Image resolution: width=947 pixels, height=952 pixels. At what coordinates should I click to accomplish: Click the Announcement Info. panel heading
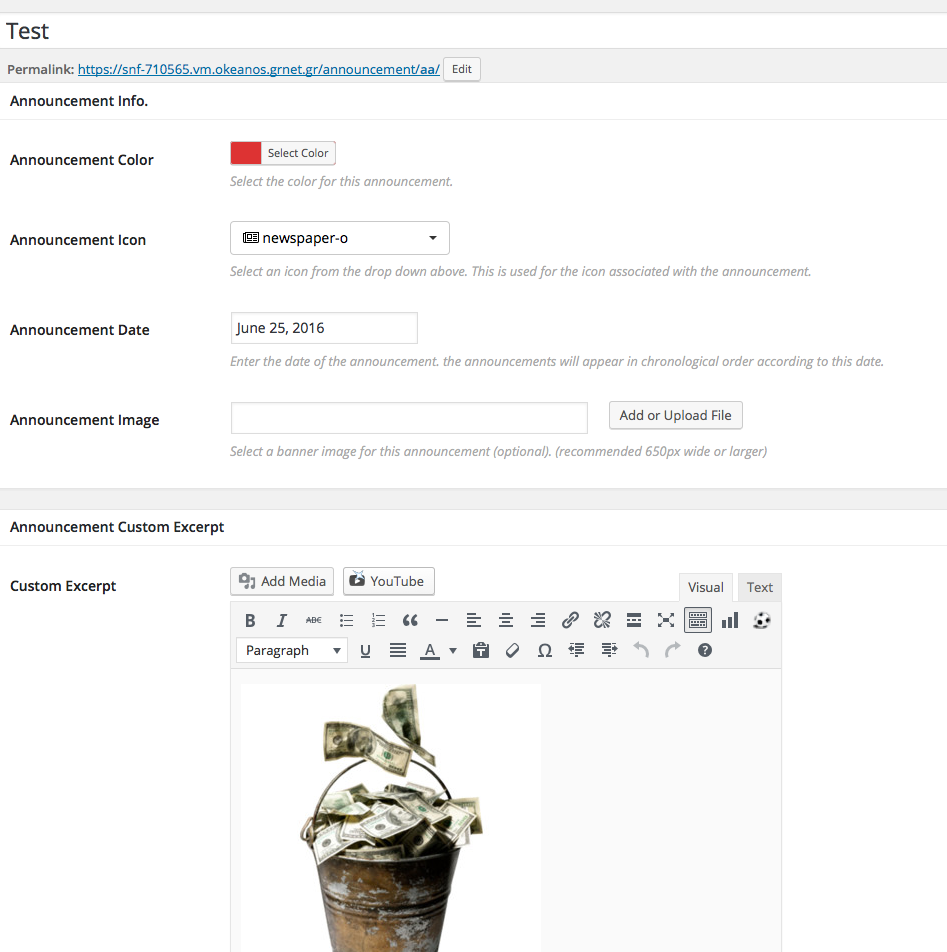coord(79,101)
